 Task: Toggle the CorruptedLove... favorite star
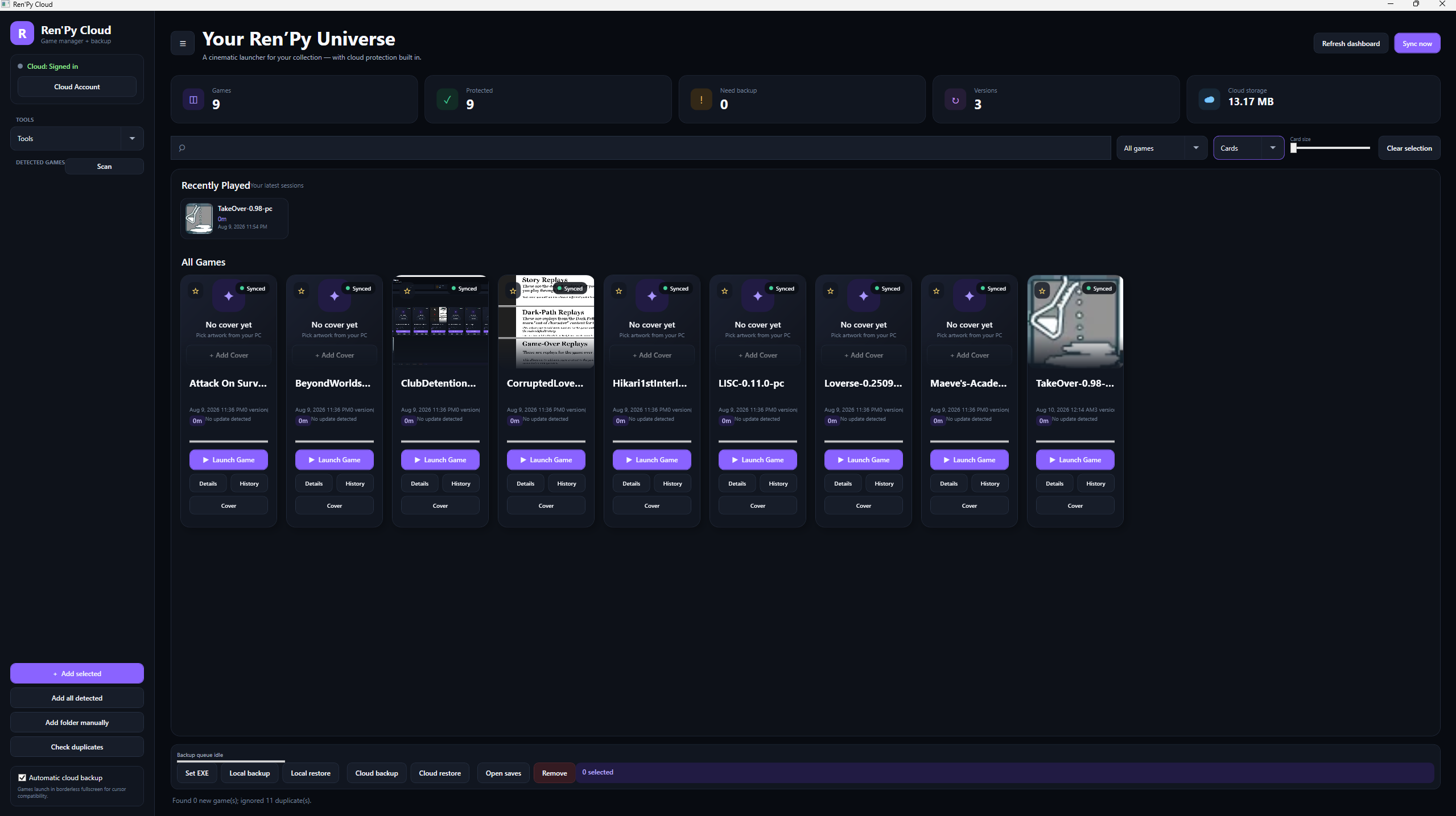click(x=513, y=291)
